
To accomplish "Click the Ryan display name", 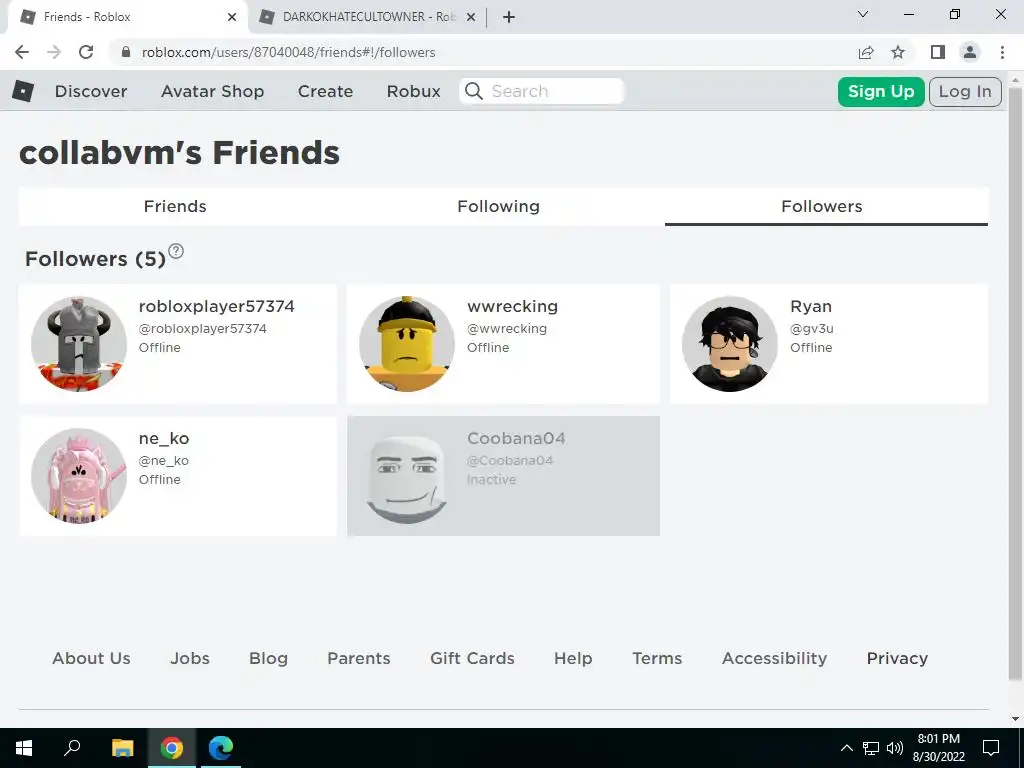I will (x=811, y=306).
